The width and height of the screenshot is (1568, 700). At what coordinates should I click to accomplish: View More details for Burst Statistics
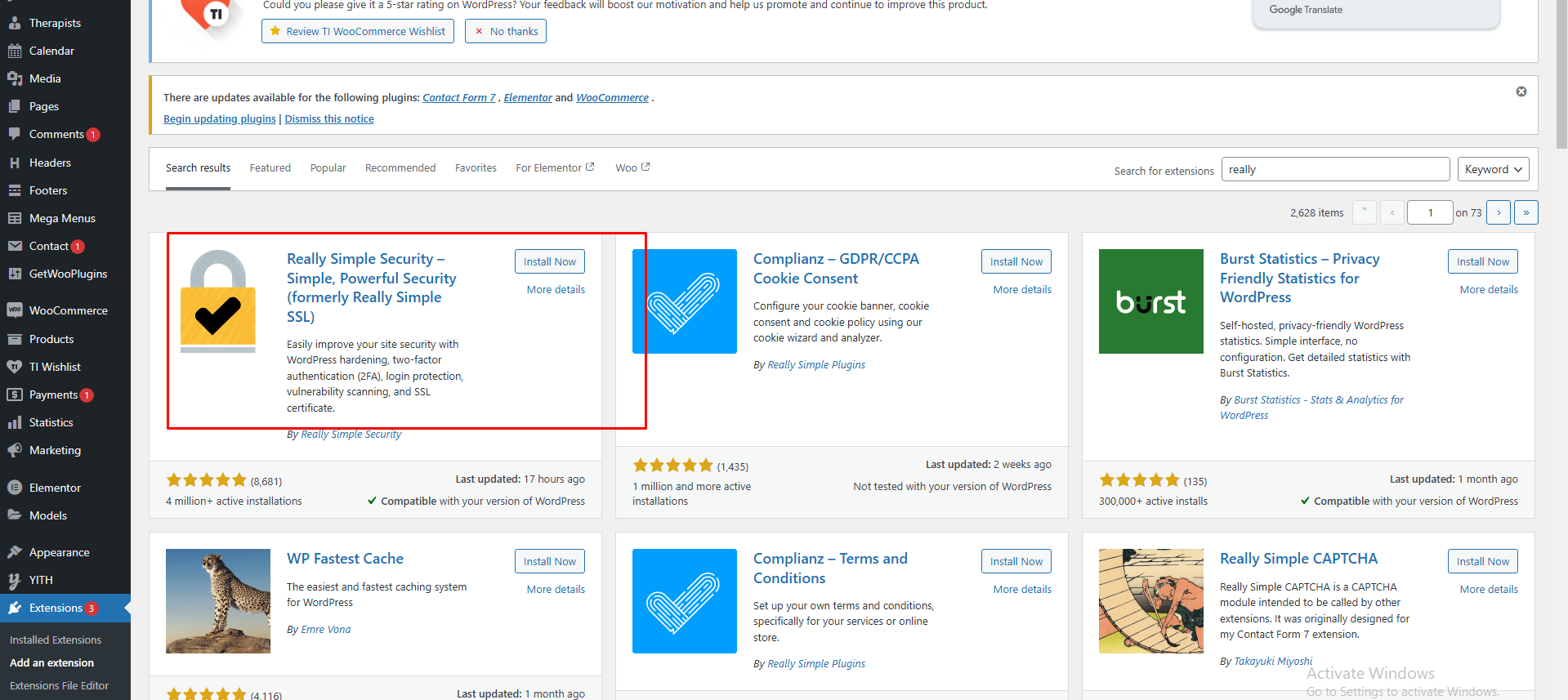[x=1489, y=289]
